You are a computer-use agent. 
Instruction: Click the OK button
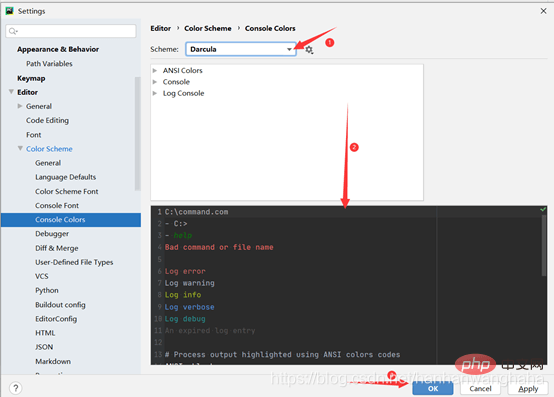point(433,389)
